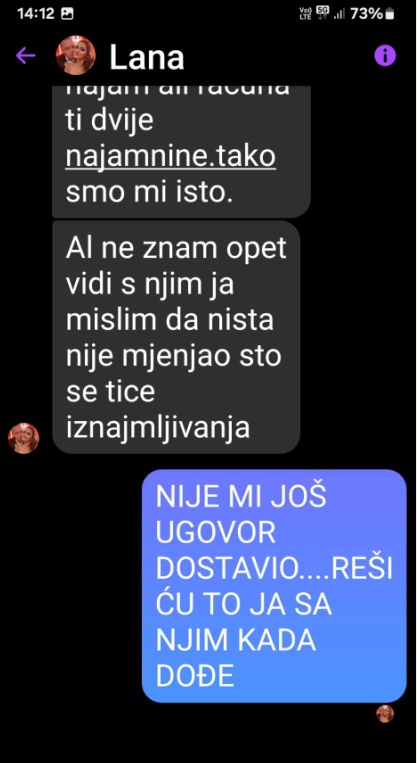Tap the small avatar beside incoming message

(23, 438)
